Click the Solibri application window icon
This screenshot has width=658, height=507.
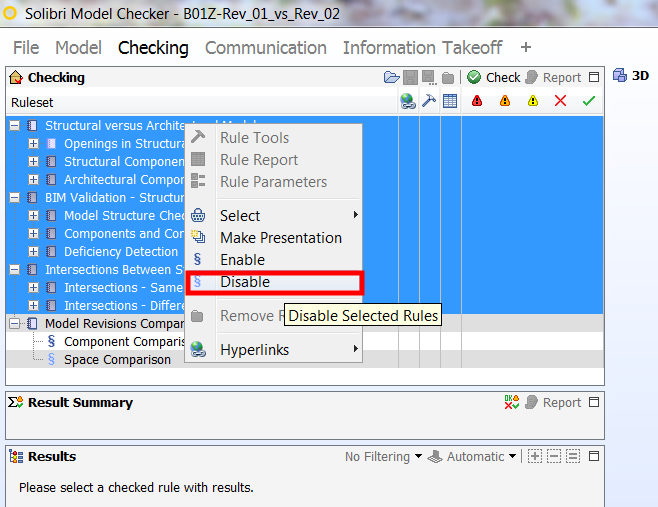[x=10, y=13]
